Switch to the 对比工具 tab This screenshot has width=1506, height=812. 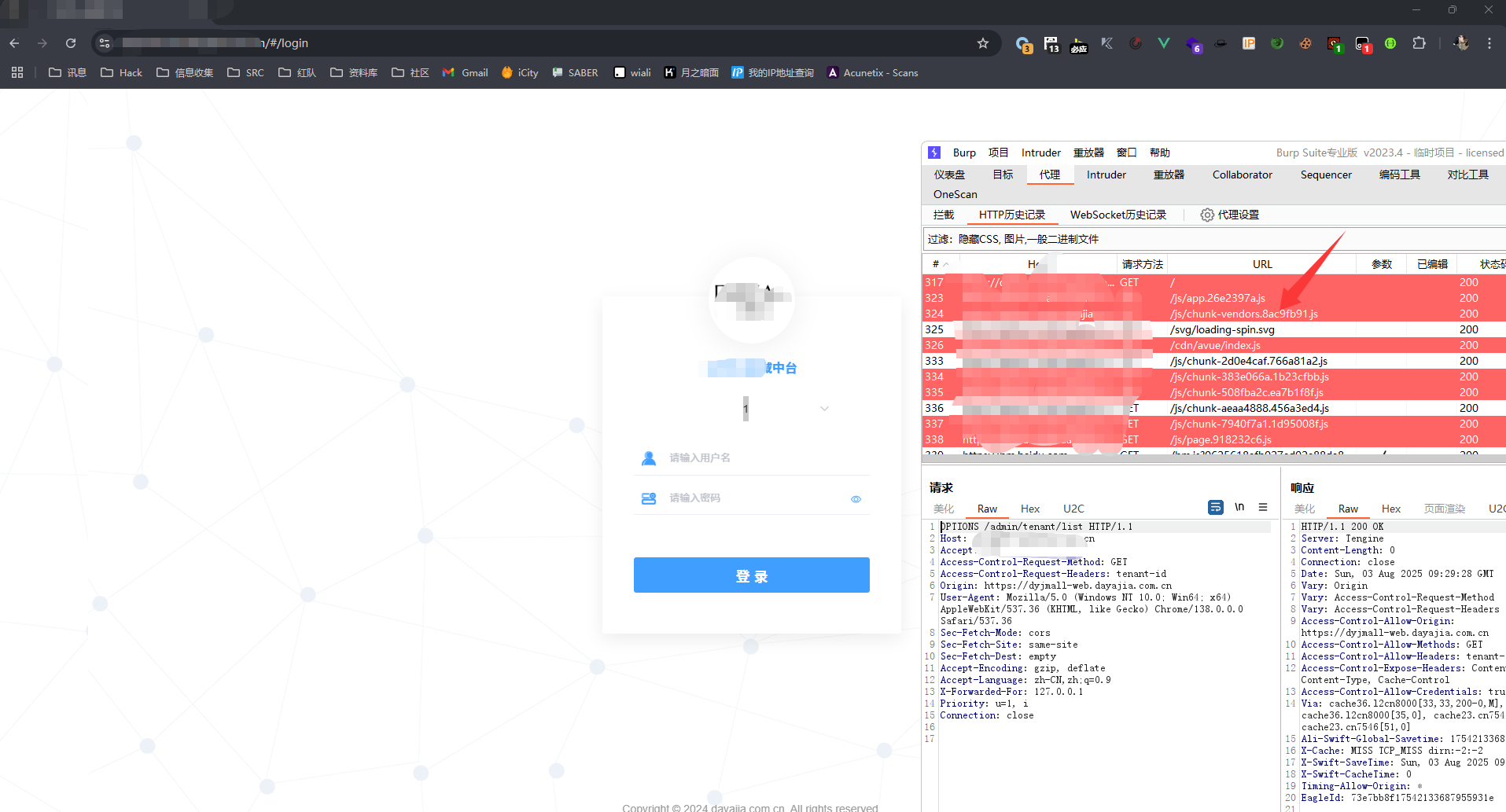coord(1467,175)
